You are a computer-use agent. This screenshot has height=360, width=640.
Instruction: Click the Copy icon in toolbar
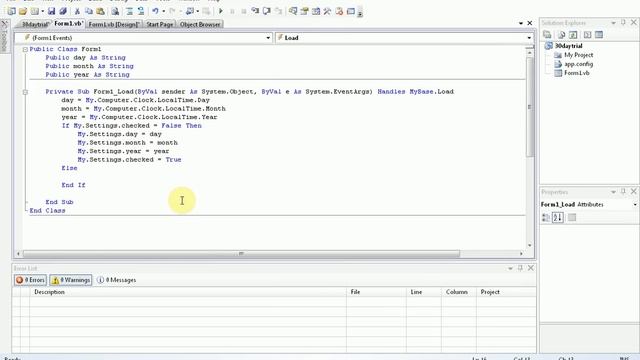click(89, 11)
